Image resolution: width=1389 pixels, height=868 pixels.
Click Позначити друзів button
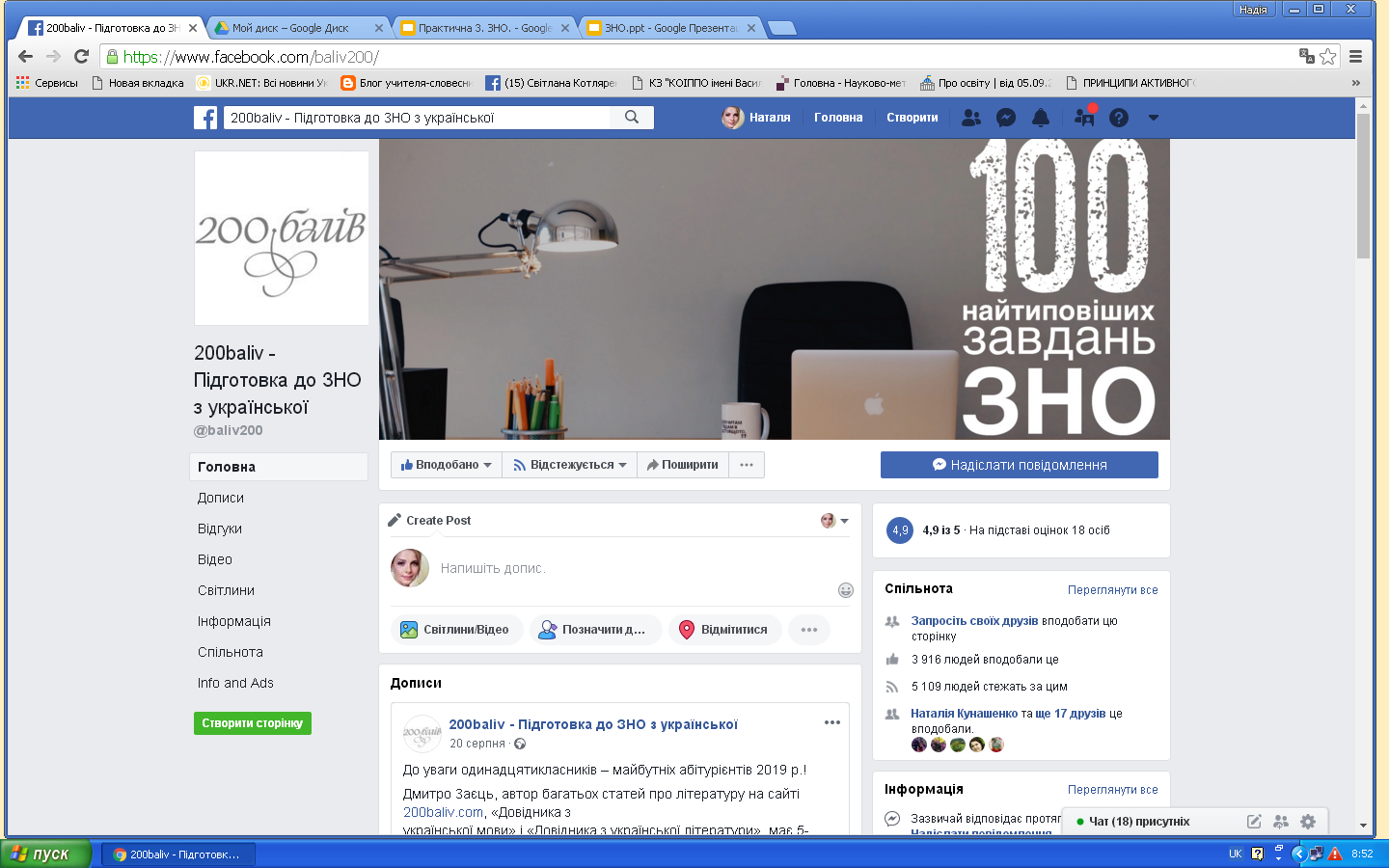[596, 630]
